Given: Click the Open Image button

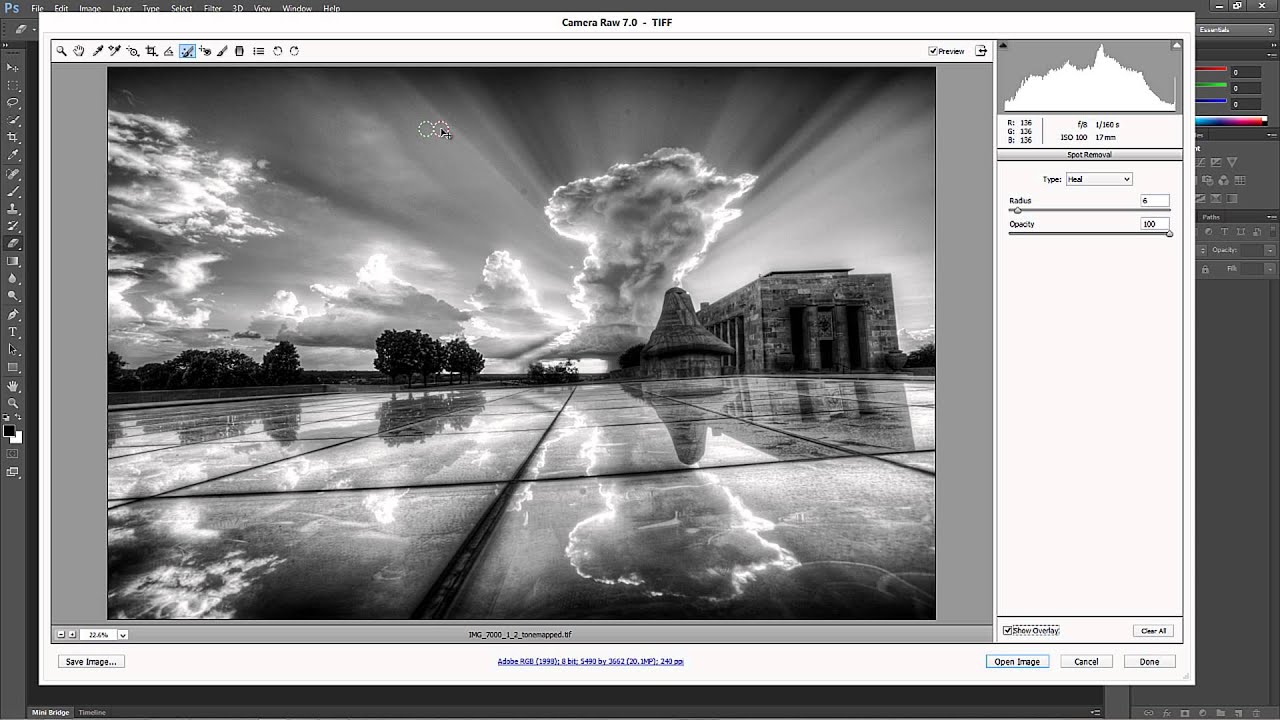Looking at the screenshot, I should pyautogui.click(x=1017, y=662).
